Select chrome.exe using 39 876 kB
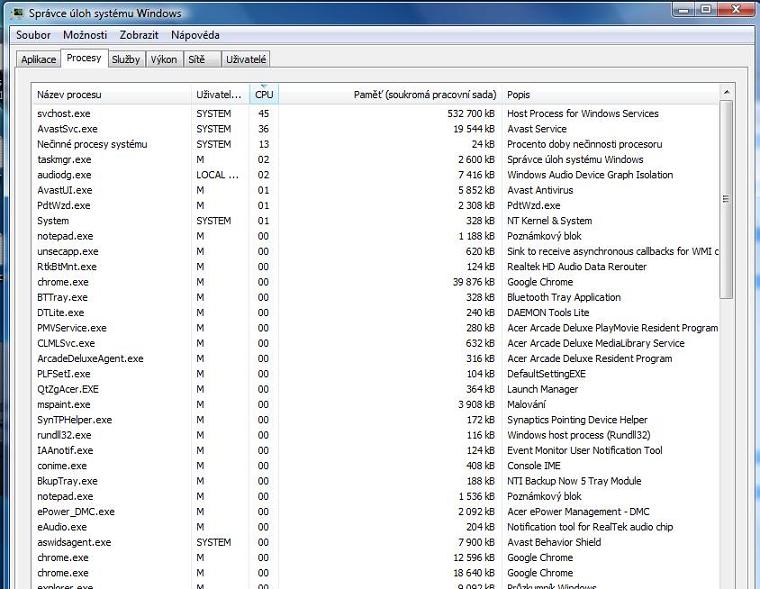Image resolution: width=760 pixels, height=589 pixels. click(x=376, y=282)
